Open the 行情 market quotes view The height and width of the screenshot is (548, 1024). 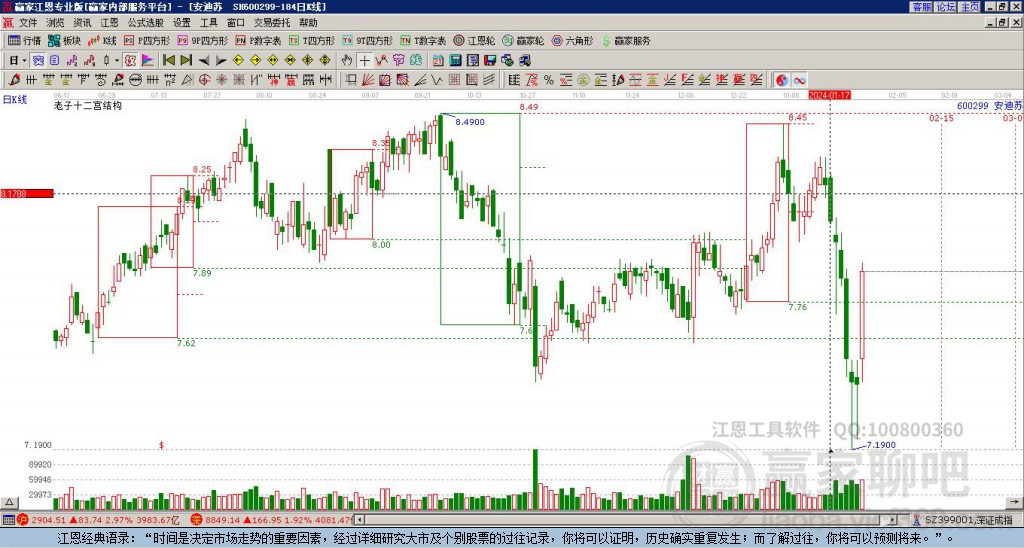[x=24, y=40]
